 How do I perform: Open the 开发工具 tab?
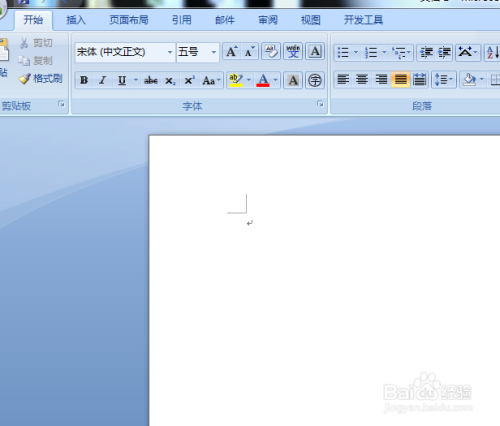click(x=363, y=20)
